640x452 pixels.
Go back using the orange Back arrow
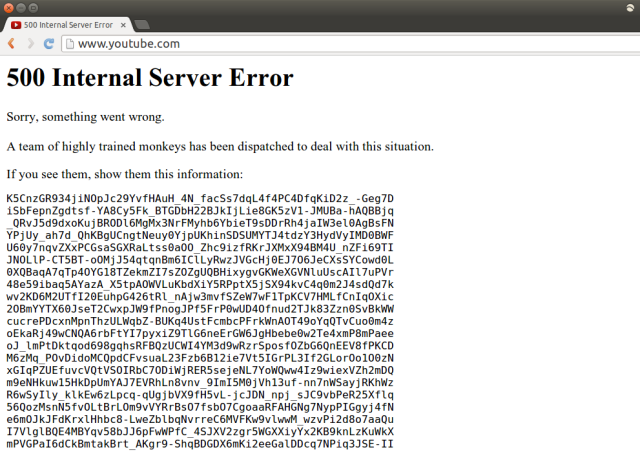[x=11, y=43]
